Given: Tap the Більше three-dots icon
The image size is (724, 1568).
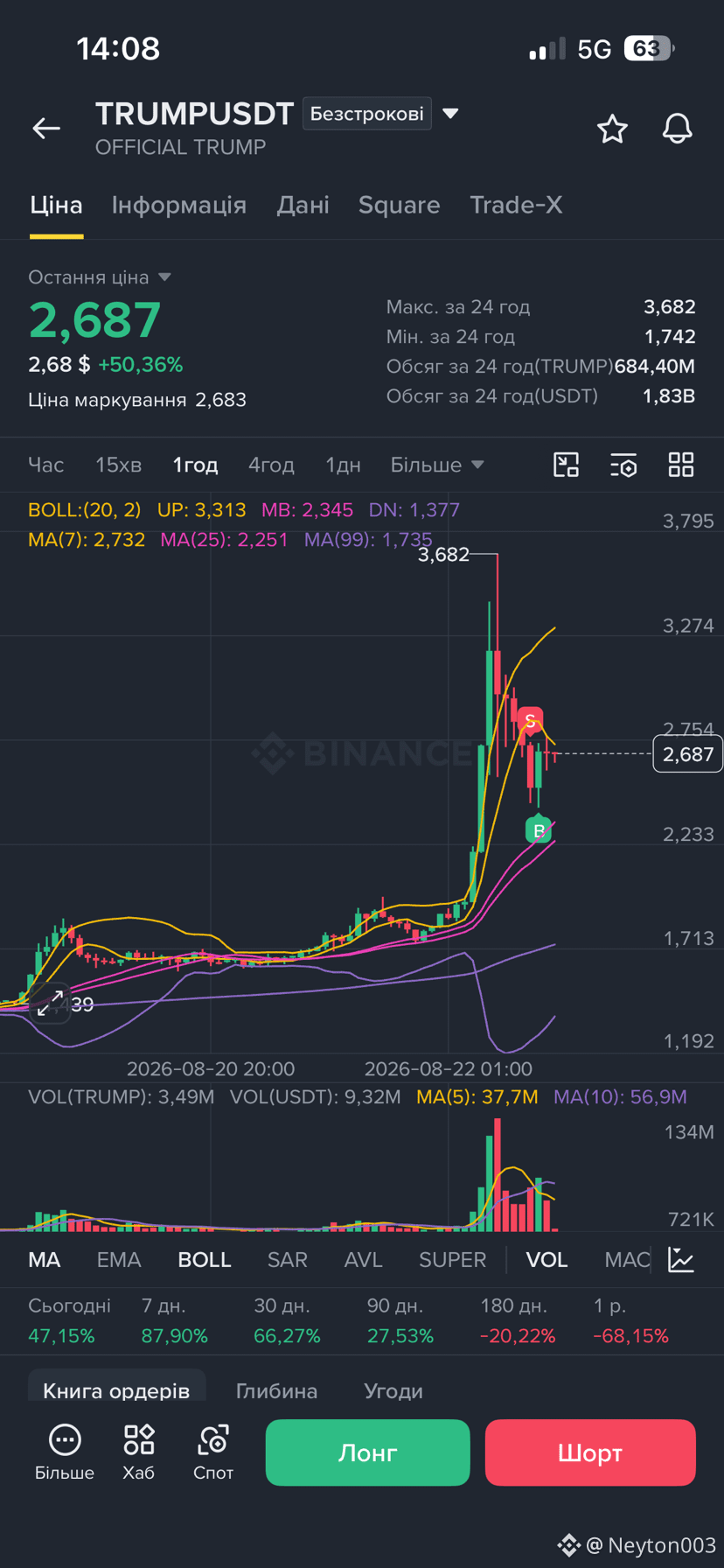Looking at the screenshot, I should coord(65,1452).
